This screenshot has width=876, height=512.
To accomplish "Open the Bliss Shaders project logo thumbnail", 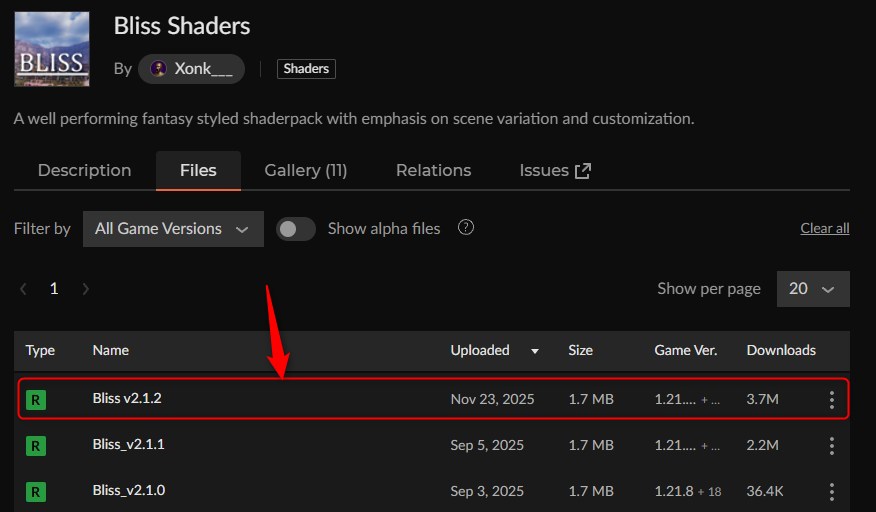I will (x=51, y=49).
